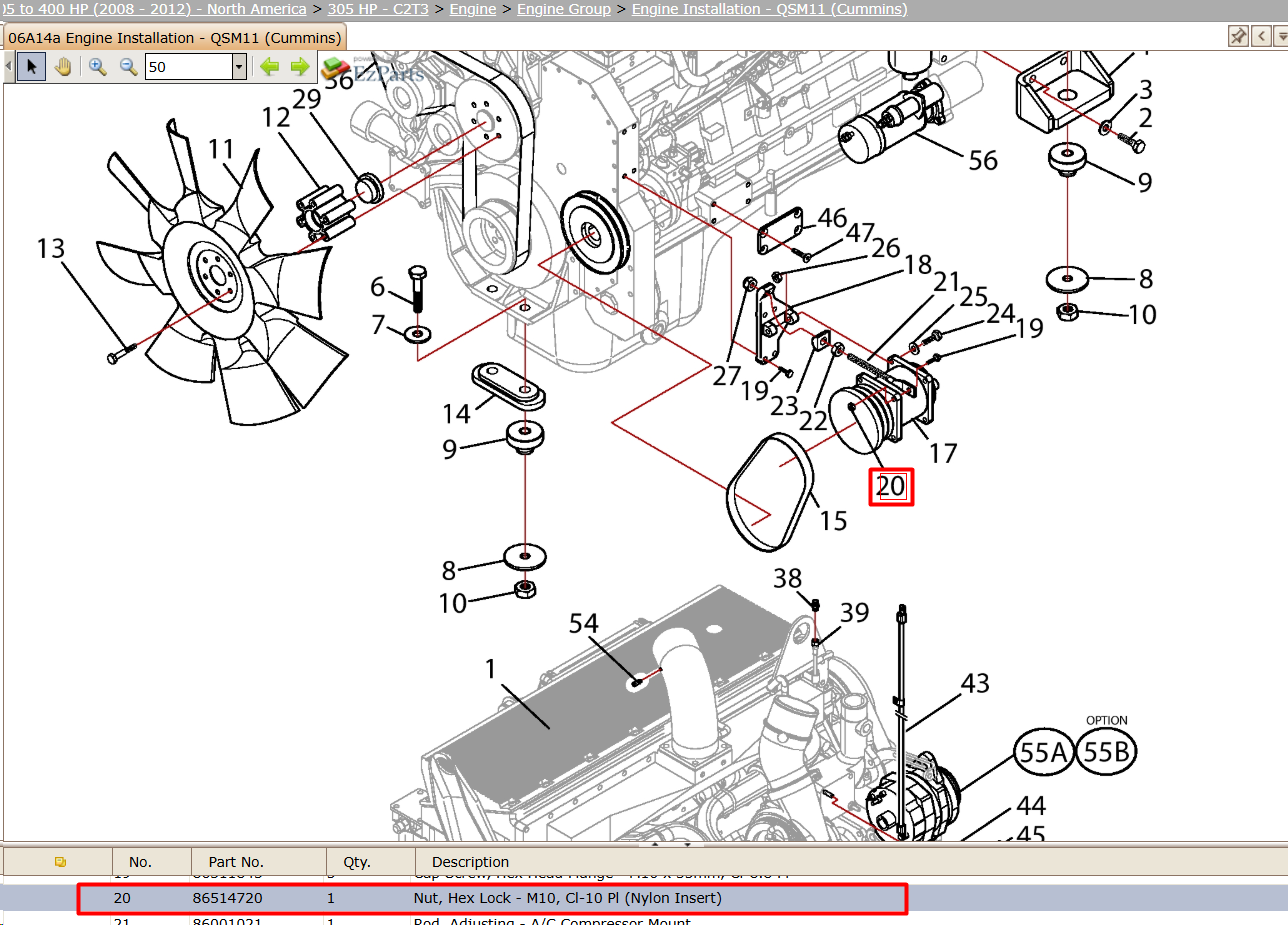Click the zoom level field showing 50
Screen dimensions: 1288x925
(188, 67)
